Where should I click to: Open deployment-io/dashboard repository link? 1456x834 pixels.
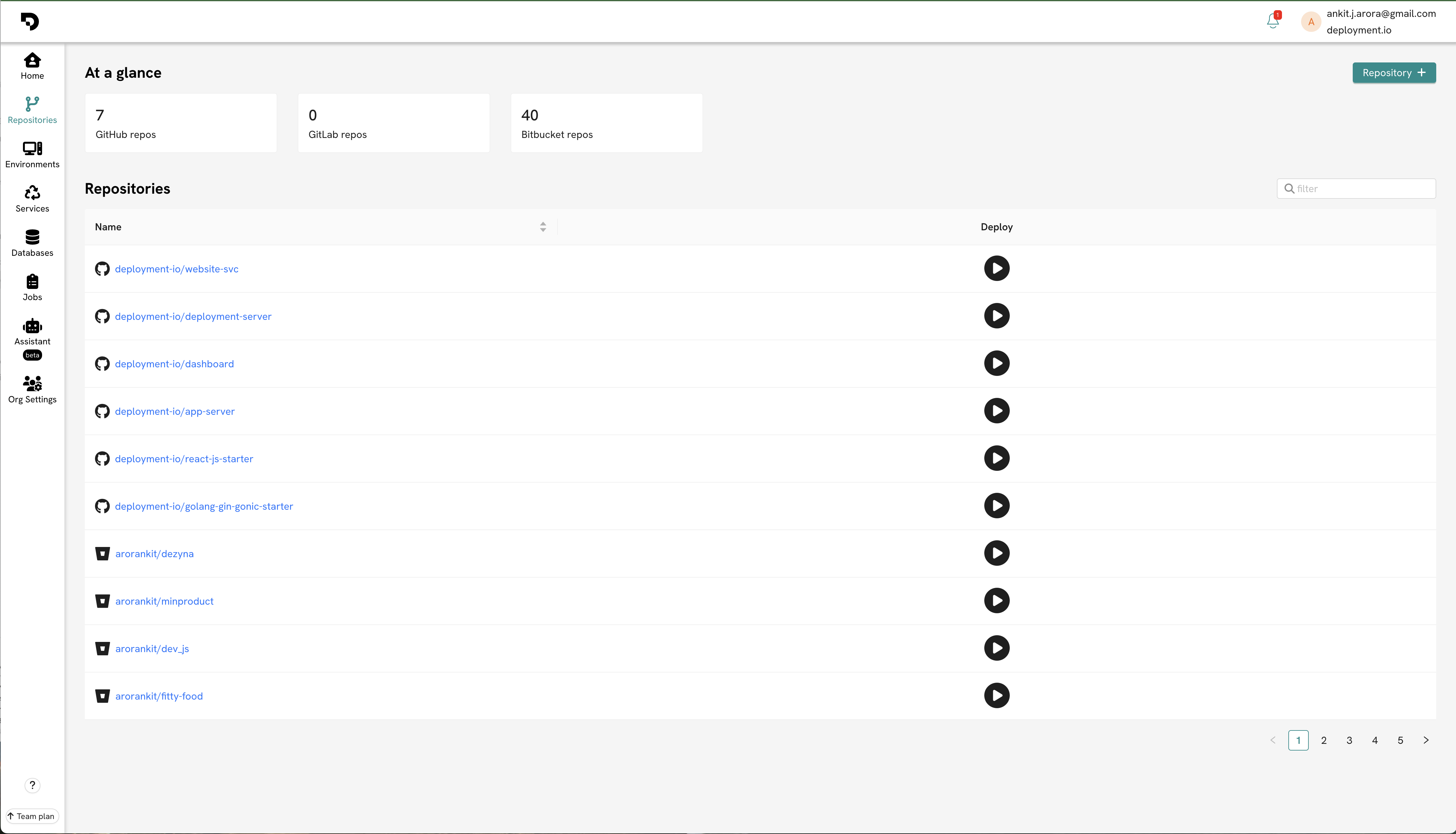coord(174,364)
